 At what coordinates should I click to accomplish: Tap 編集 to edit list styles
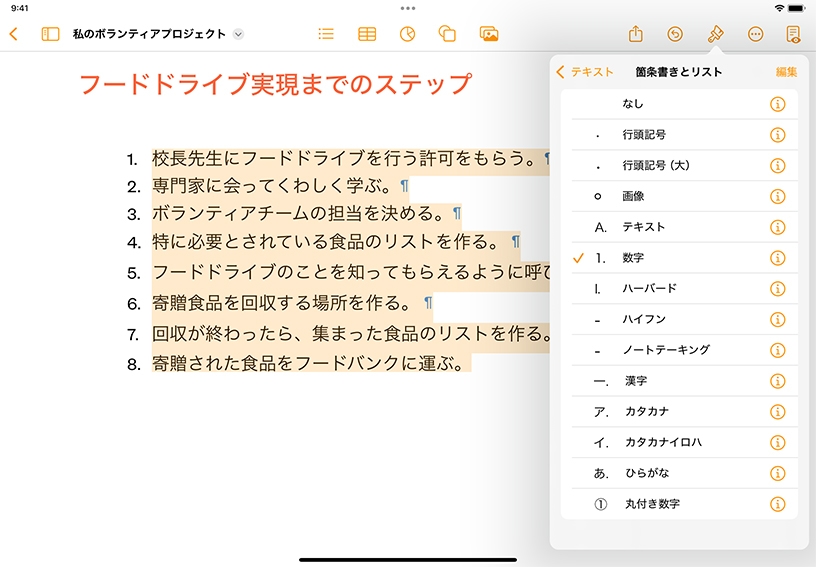coord(786,72)
